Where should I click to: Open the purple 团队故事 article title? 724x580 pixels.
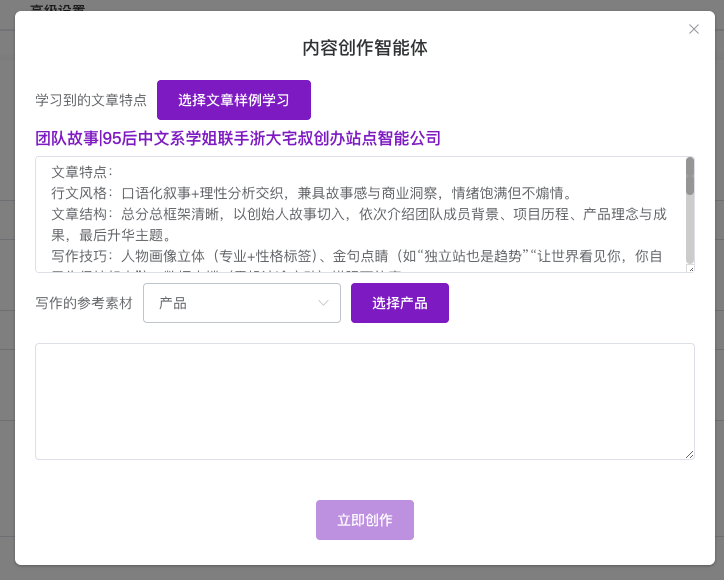(238, 138)
